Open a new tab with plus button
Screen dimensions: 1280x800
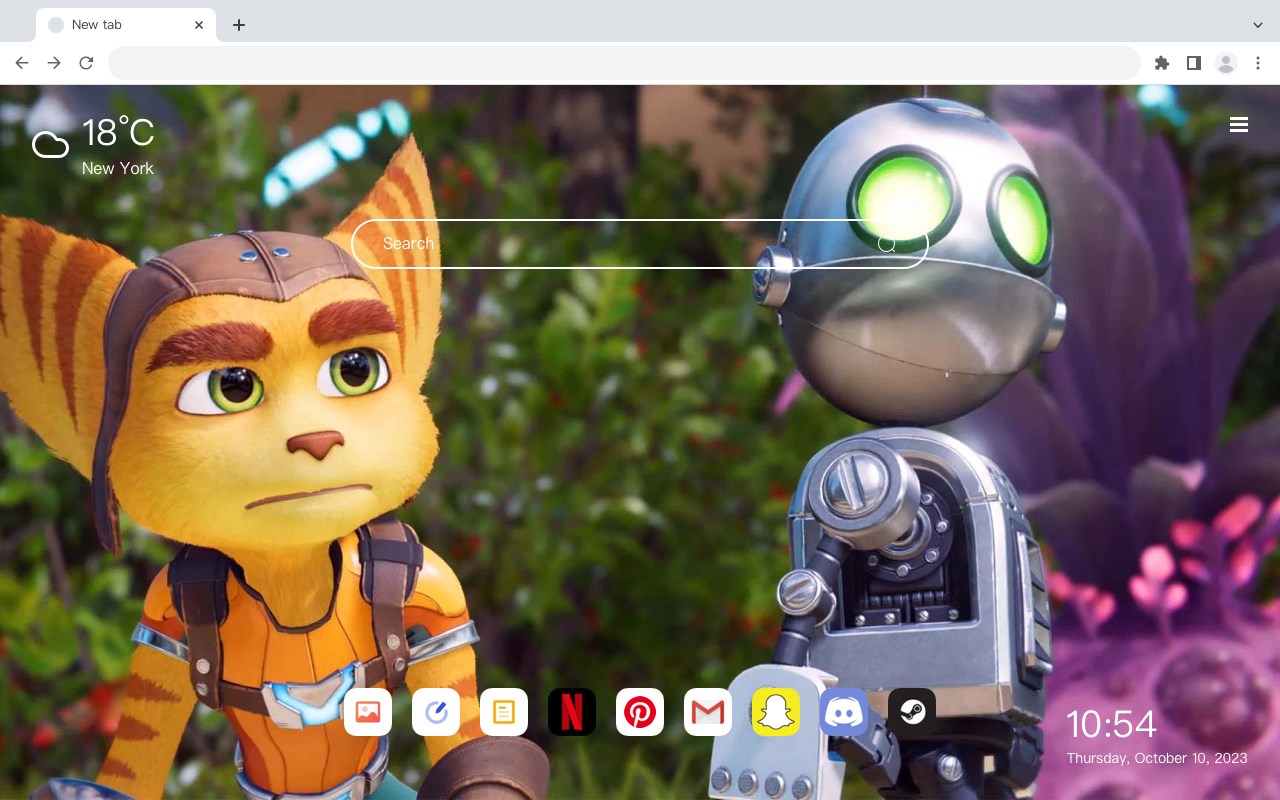click(238, 25)
